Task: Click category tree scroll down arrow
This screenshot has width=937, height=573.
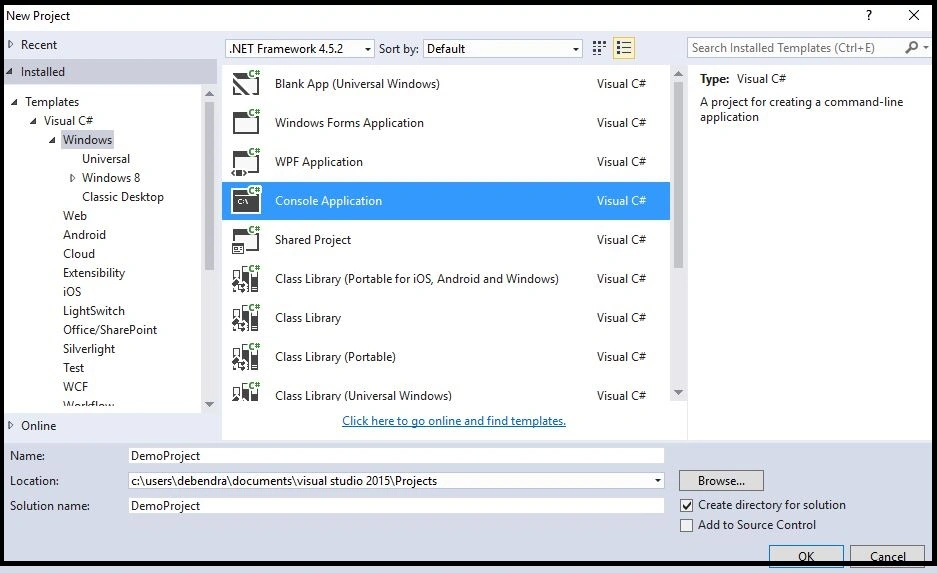Action: coord(209,404)
